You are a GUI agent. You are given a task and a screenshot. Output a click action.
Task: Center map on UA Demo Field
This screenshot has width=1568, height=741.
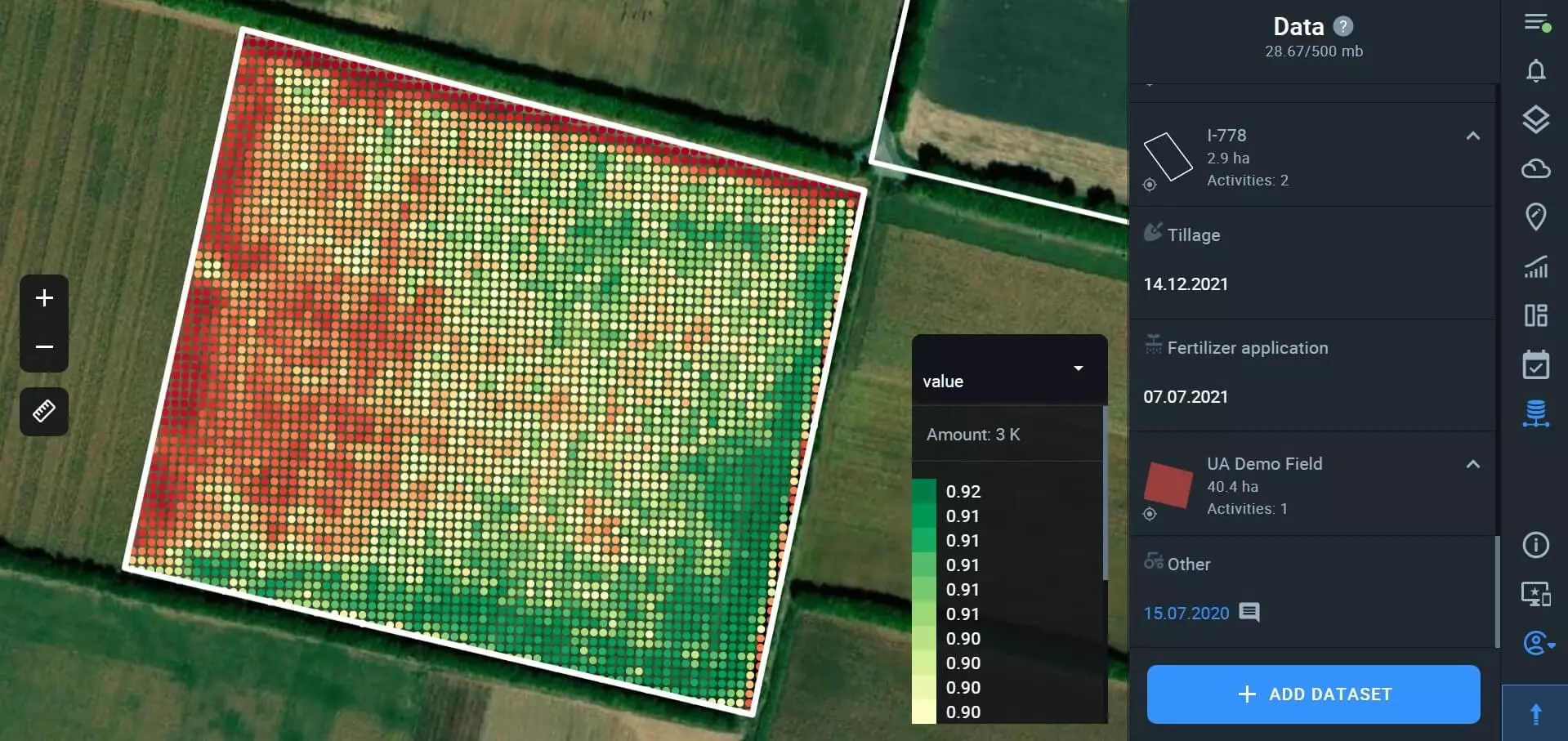(x=1150, y=514)
